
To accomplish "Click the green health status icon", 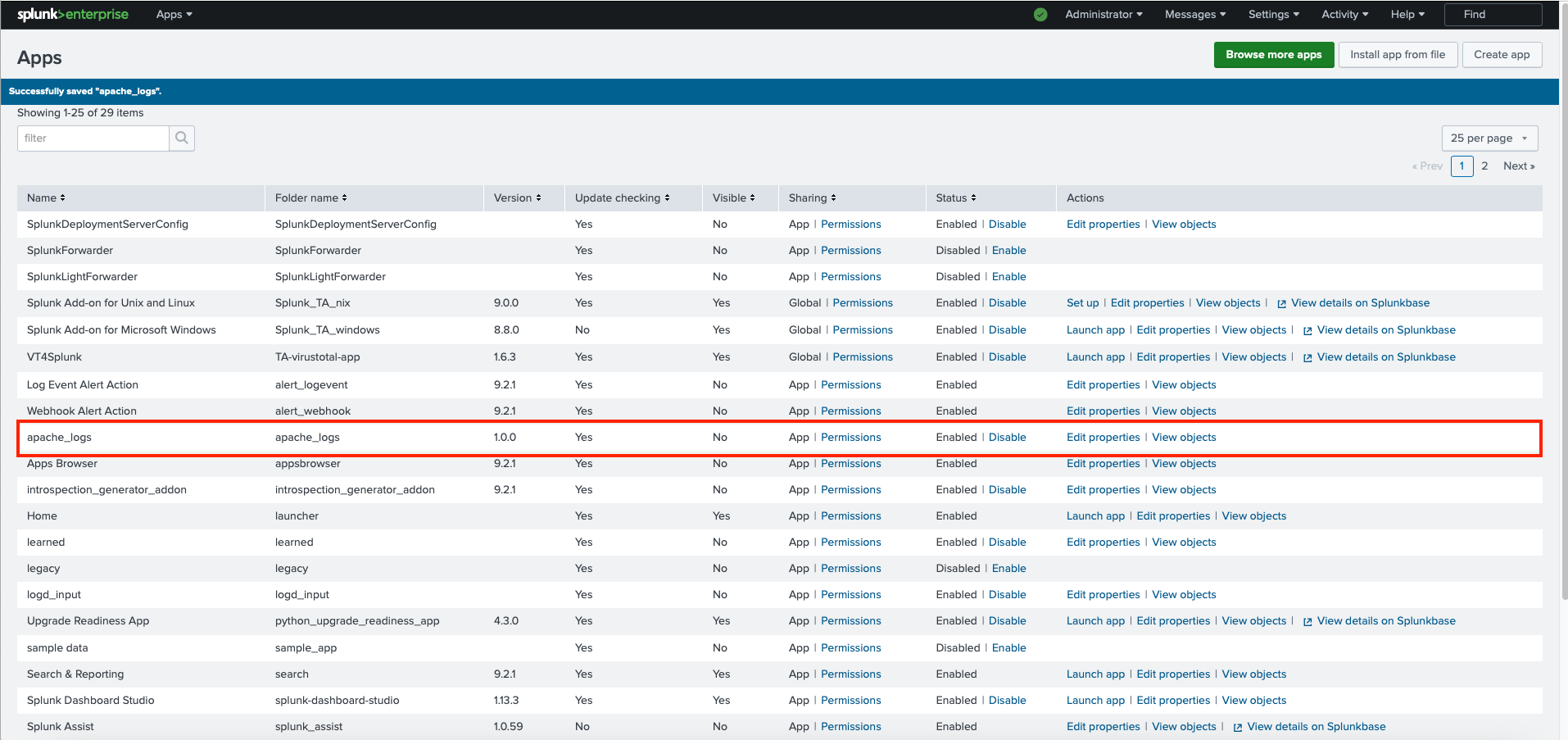I will (x=1040, y=14).
